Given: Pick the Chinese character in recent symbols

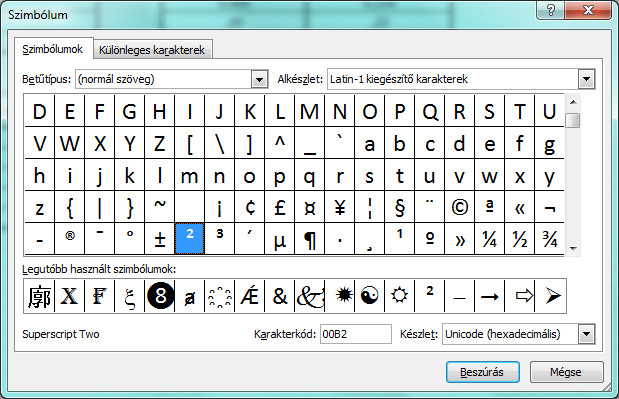Looking at the screenshot, I should point(39,296).
